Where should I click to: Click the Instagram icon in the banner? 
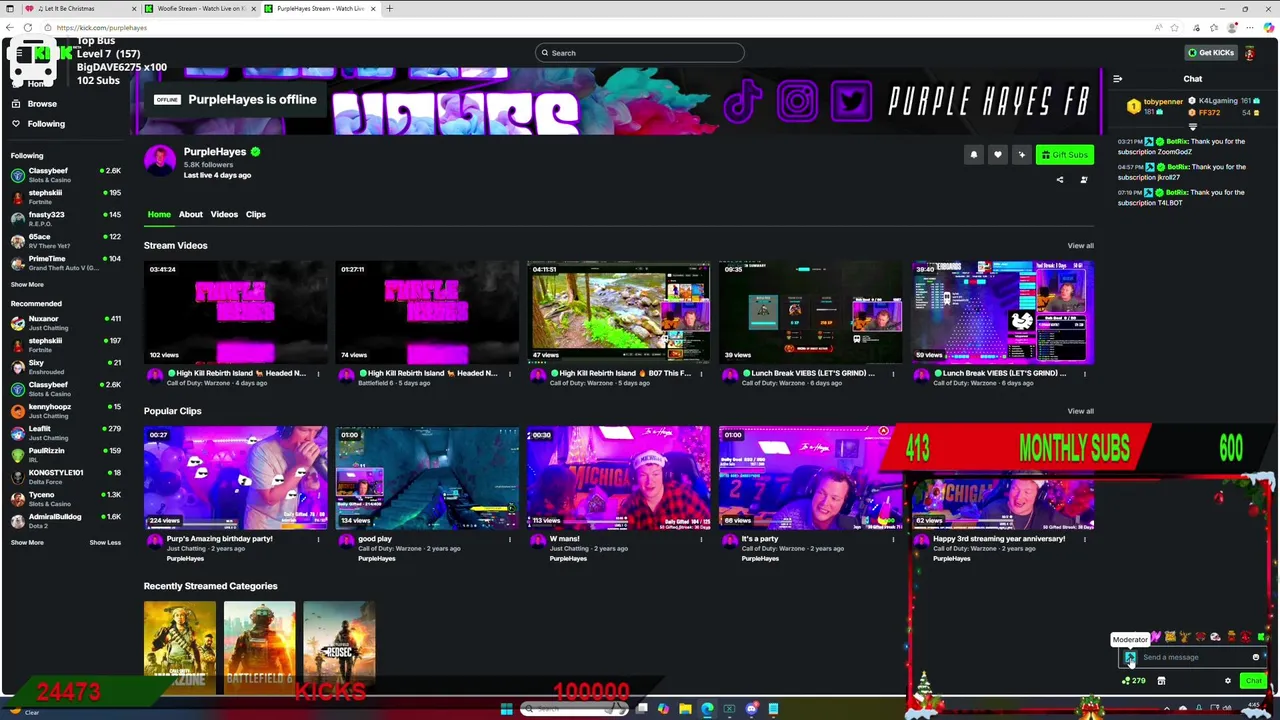pos(797,102)
